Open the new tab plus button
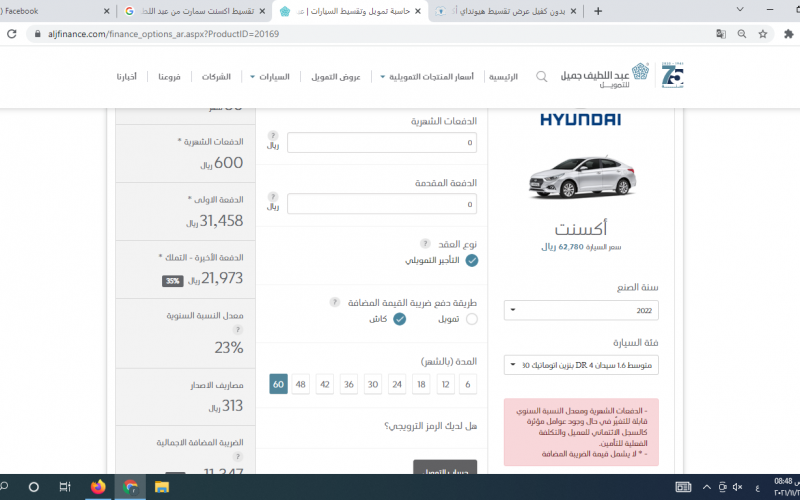800x500 pixels. [x=598, y=11]
